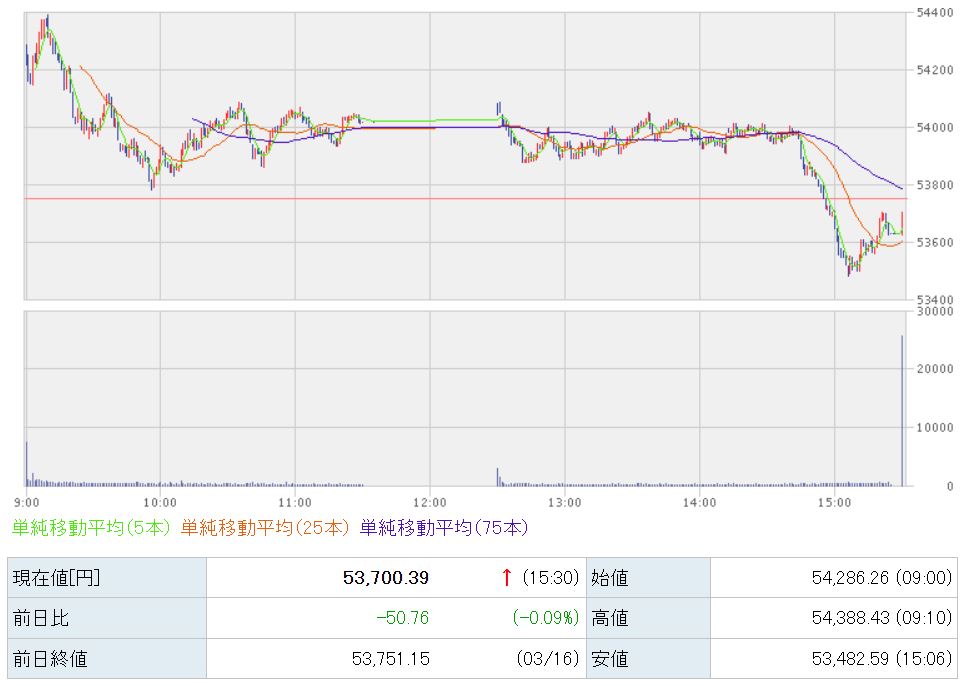Click the tall closing volume bar at 15:30

coord(902,410)
